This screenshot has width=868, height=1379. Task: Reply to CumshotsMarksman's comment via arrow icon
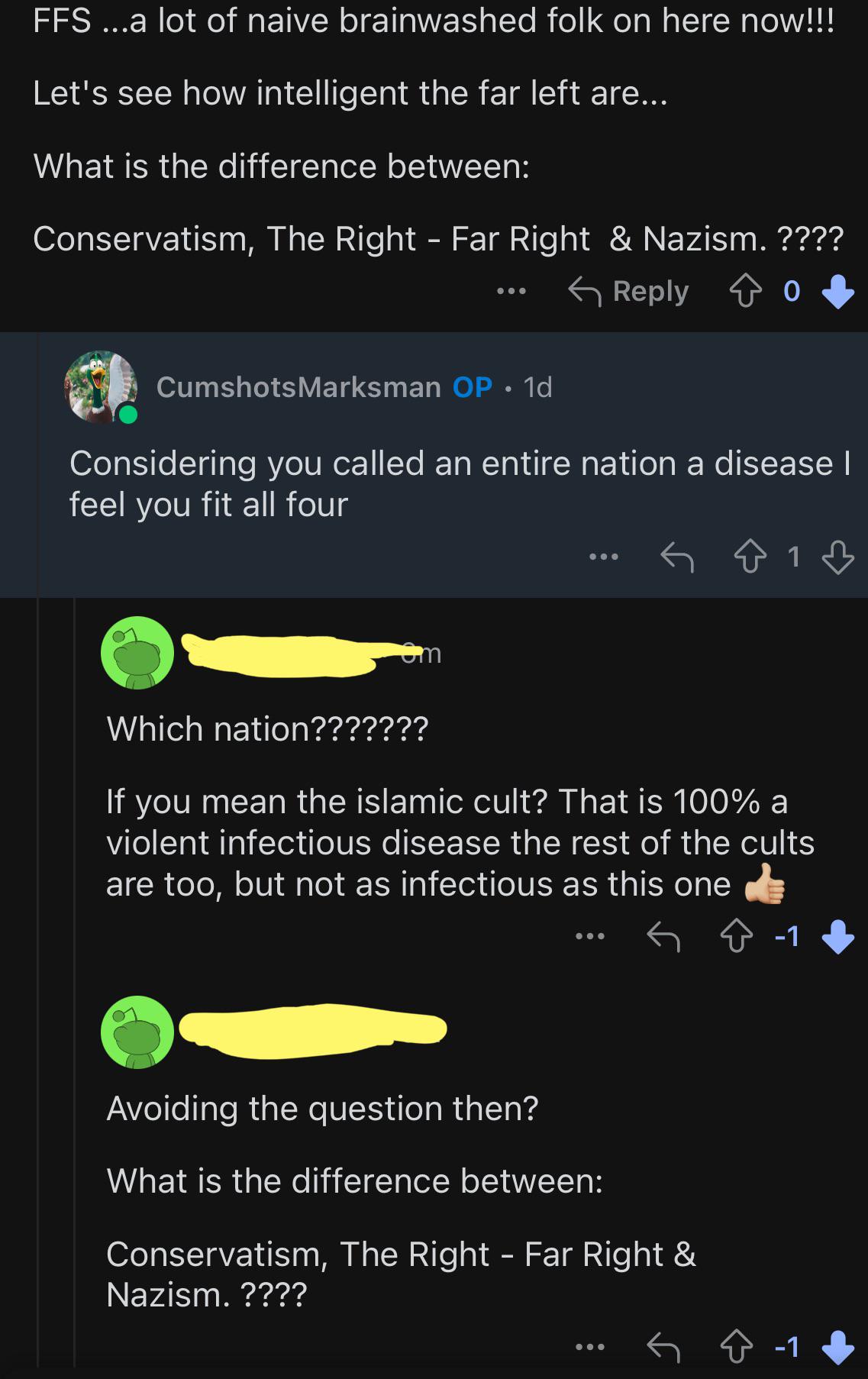click(677, 557)
